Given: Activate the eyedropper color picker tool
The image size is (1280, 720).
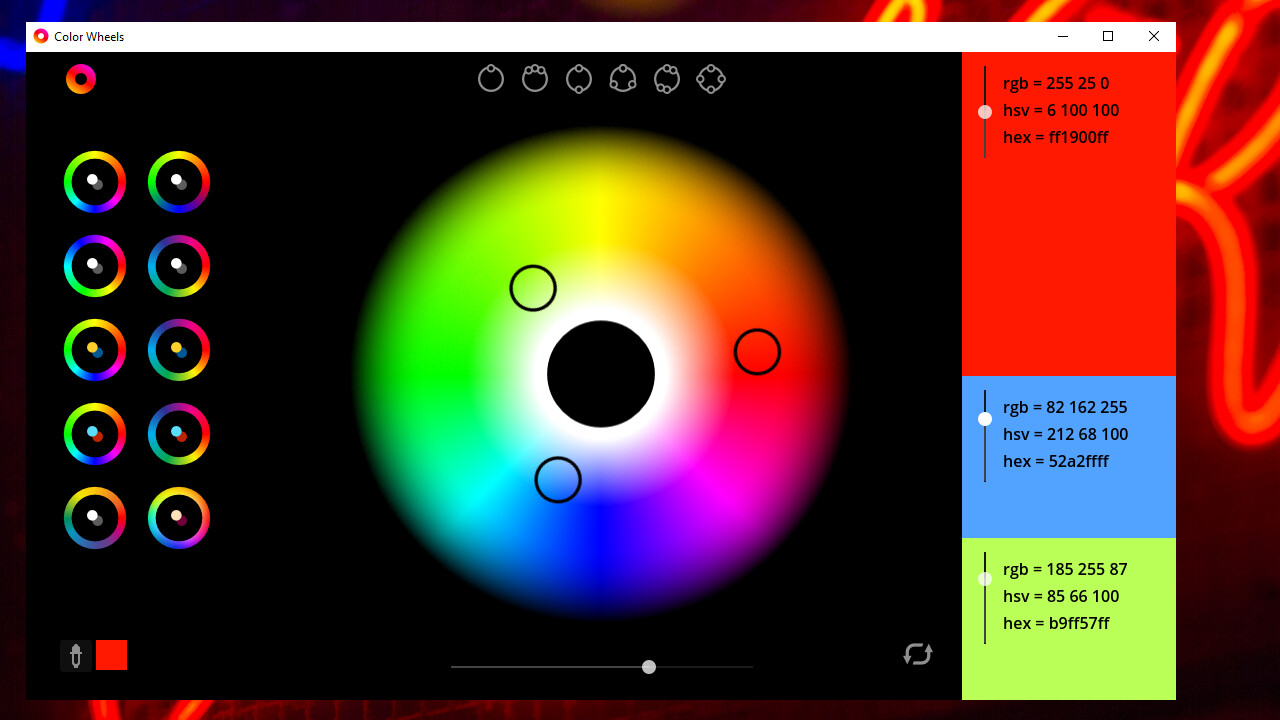Looking at the screenshot, I should [x=75, y=655].
